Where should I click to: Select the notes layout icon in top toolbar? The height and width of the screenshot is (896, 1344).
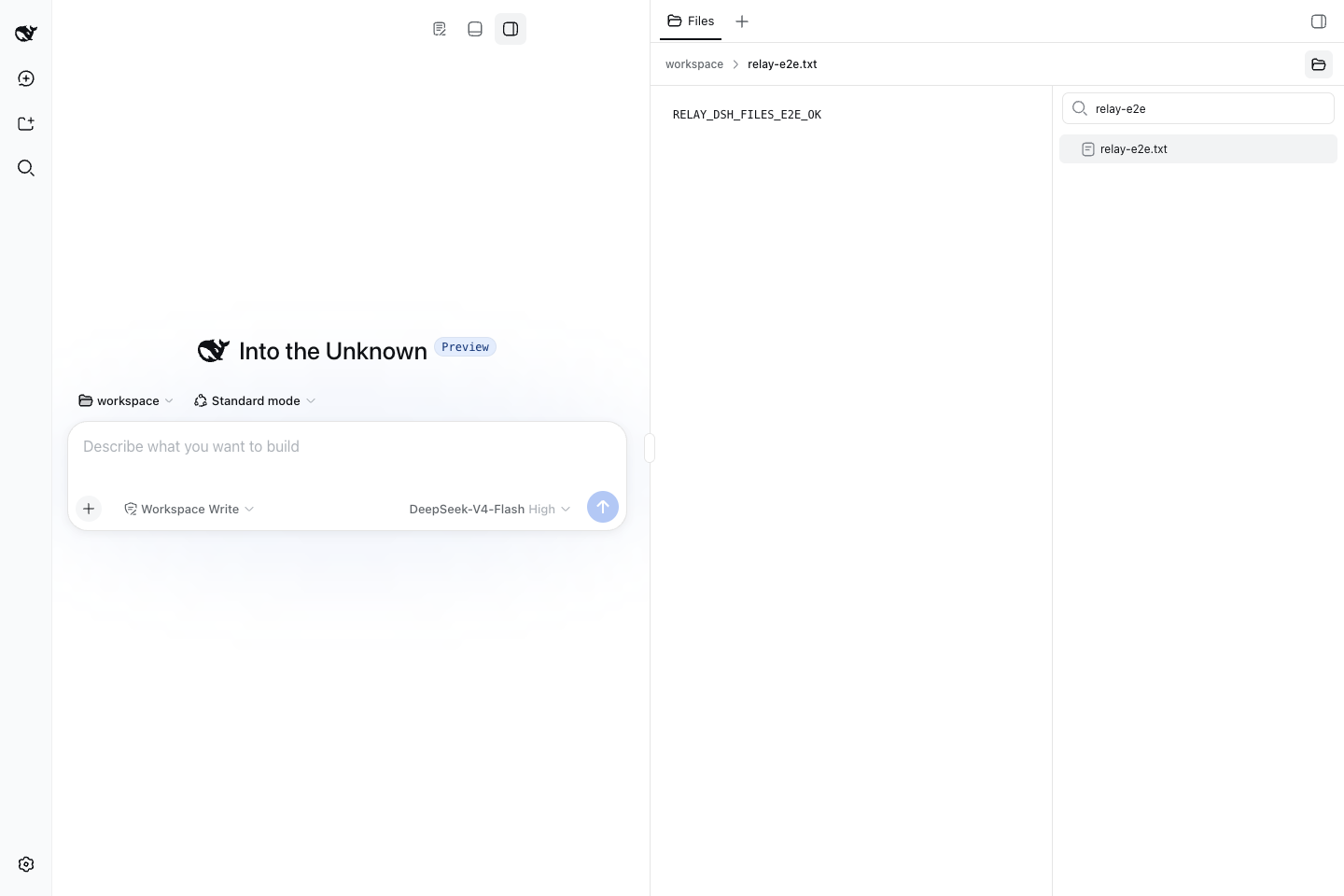coord(440,29)
